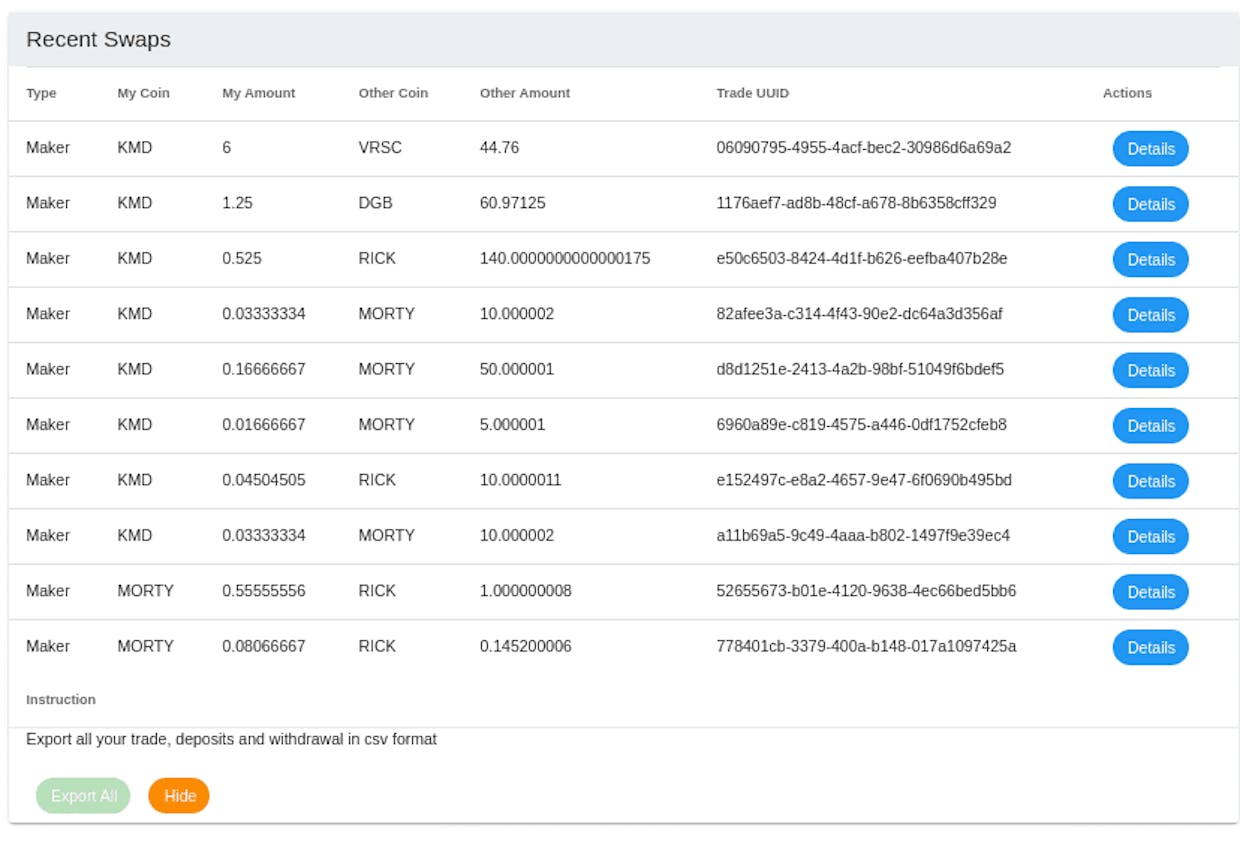Image resolution: width=1240 pixels, height=848 pixels.
Task: Click the other amount 5.000001
Action: (512, 425)
